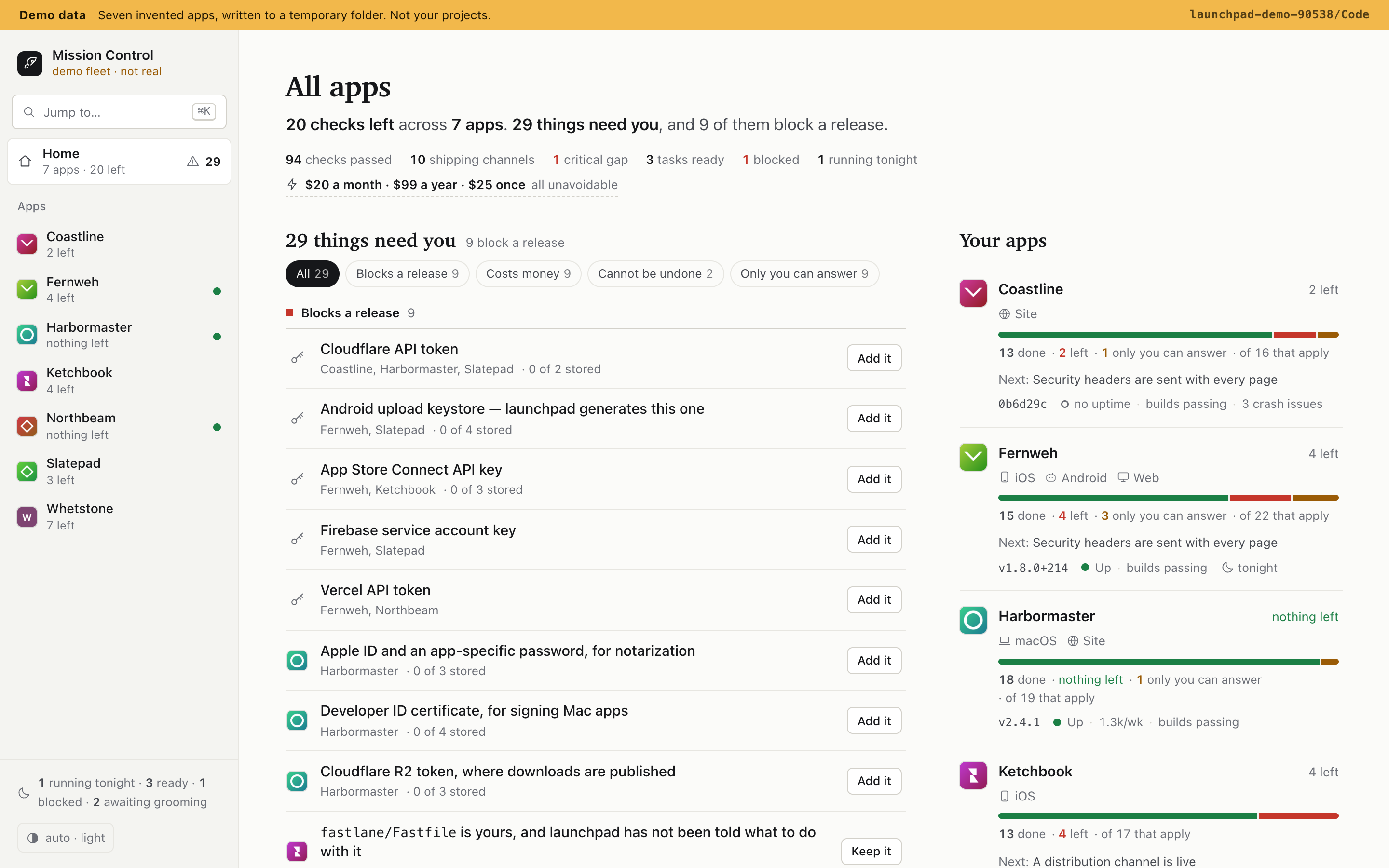Viewport: 1389px width, 868px height.
Task: Click the 0b6d29c commit hash on Coastline
Action: pyautogui.click(x=1022, y=404)
